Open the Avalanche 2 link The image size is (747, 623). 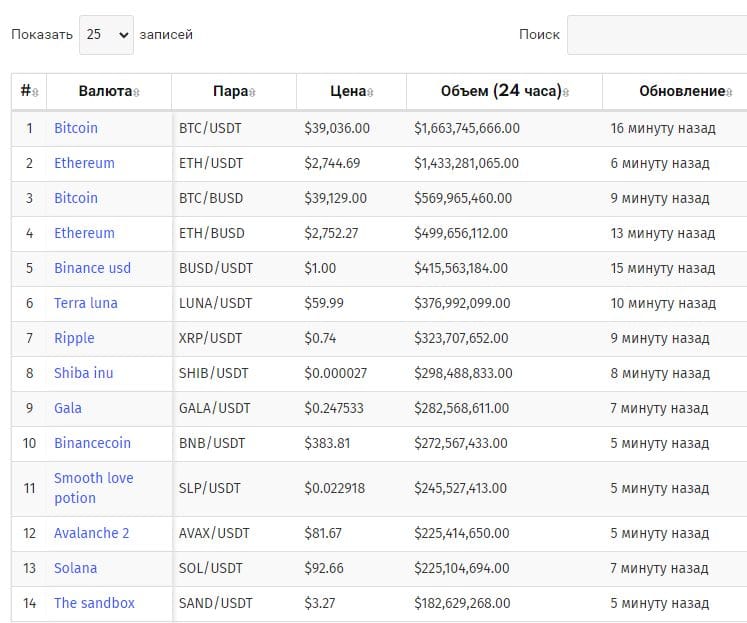coord(91,533)
